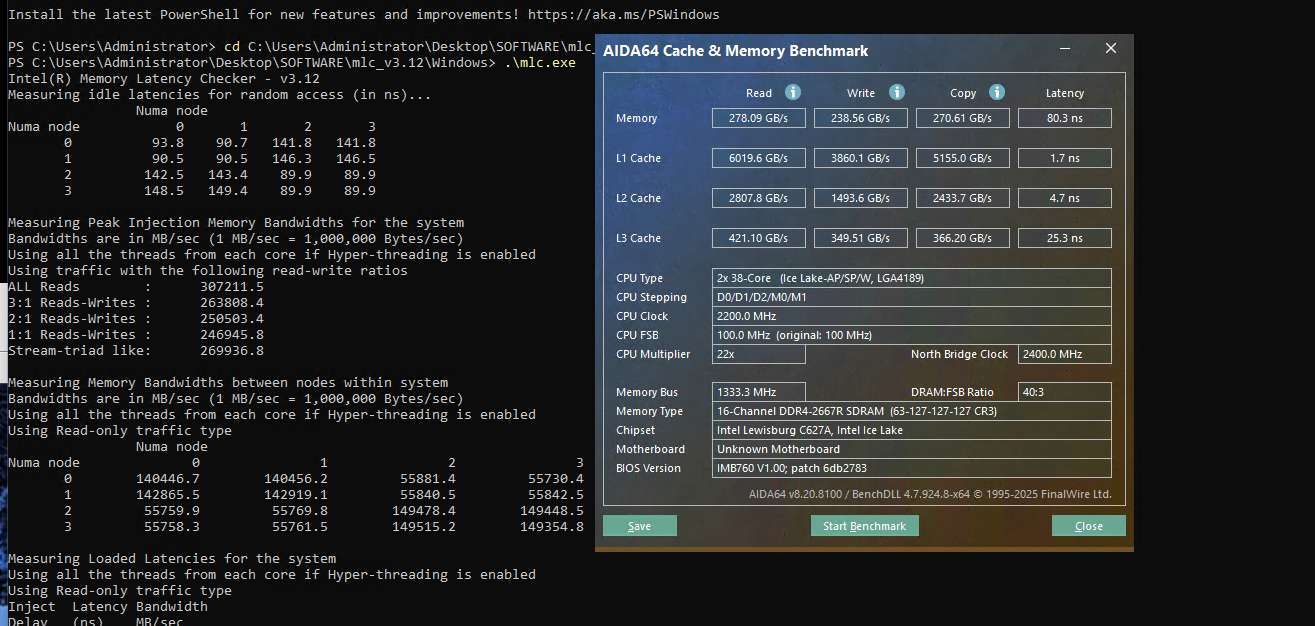This screenshot has width=1315, height=626.
Task: Click the info icon next to Copy
Action: click(997, 92)
